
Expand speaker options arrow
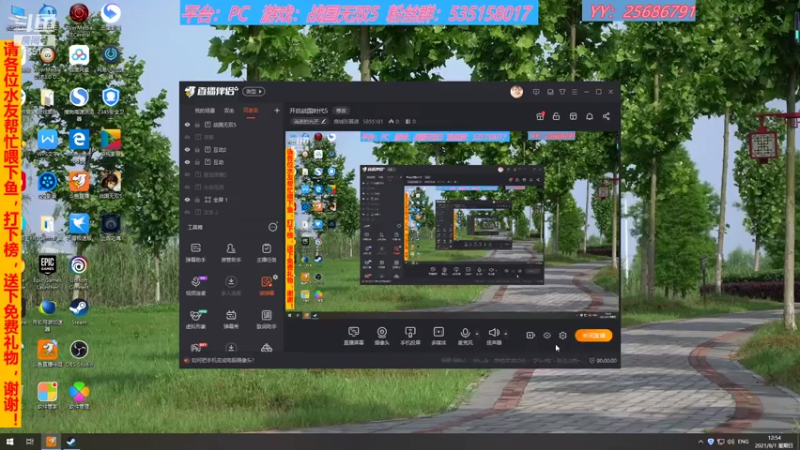point(506,334)
